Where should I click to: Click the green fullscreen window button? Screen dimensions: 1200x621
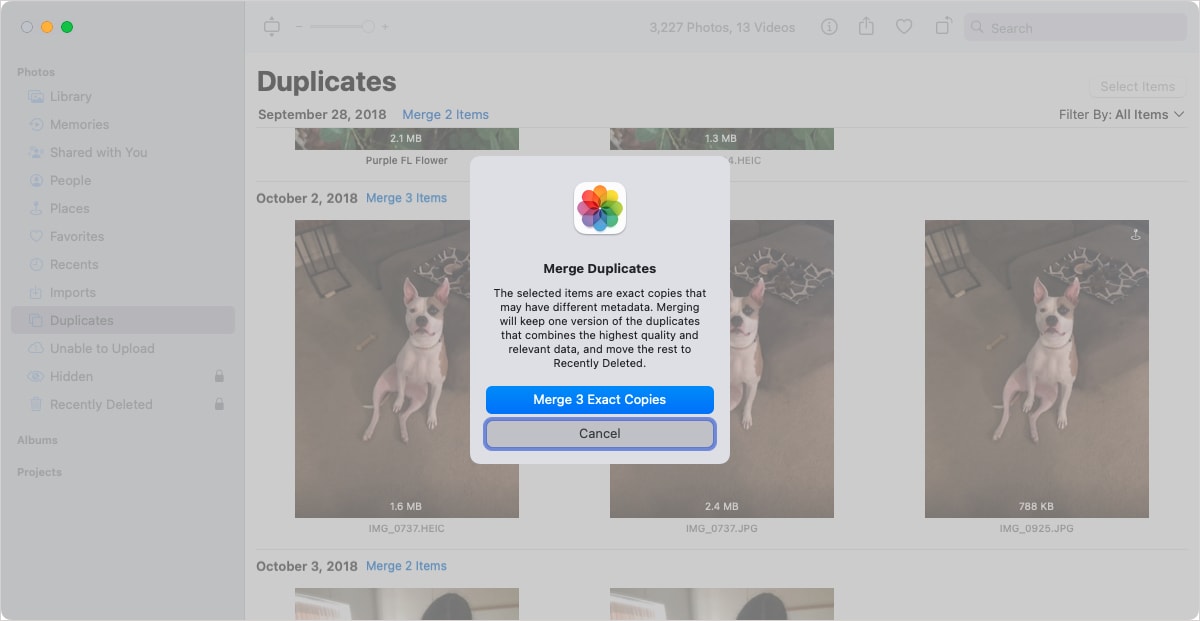coord(67,27)
